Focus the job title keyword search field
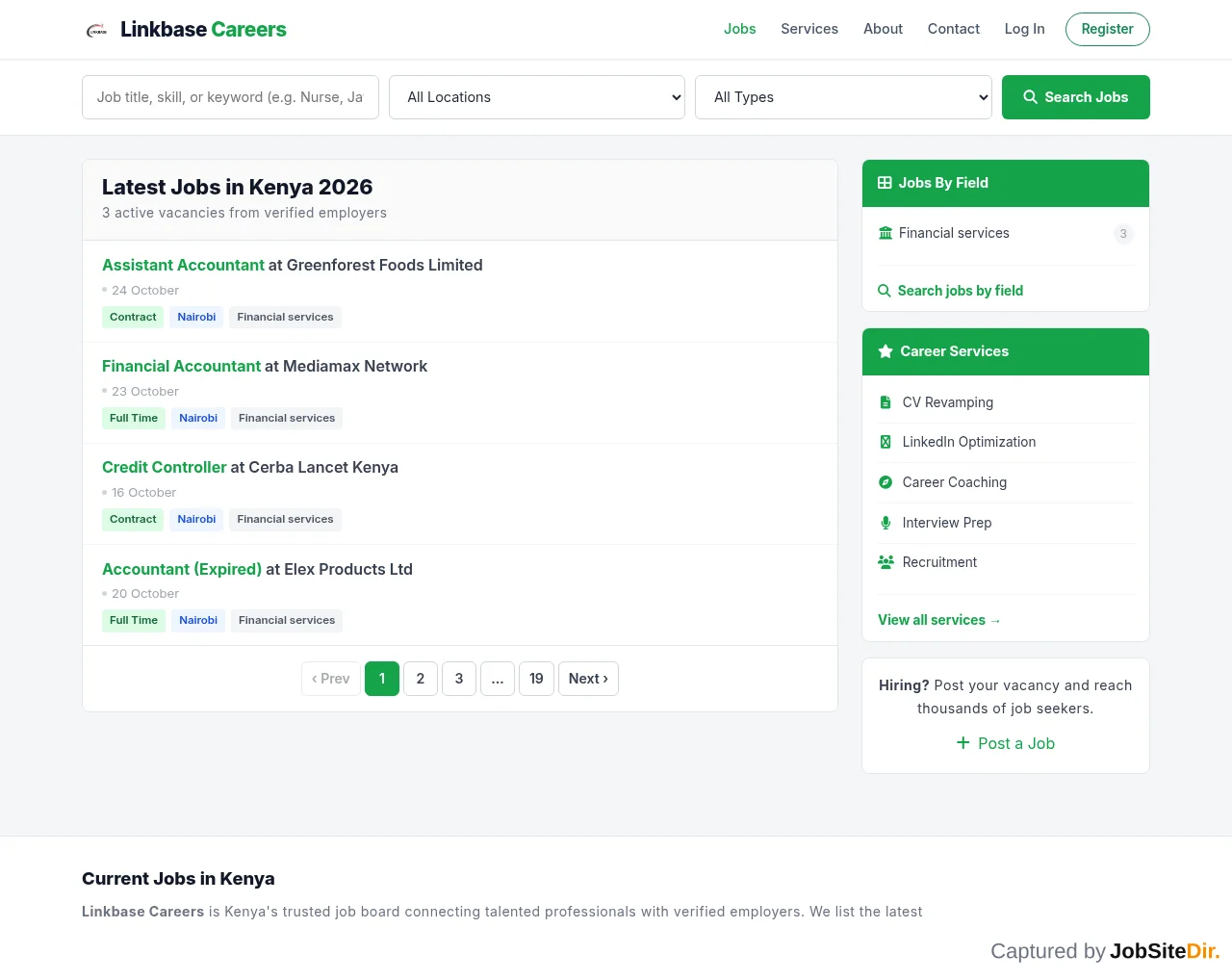Screen dimensions: 1232x980 (x=231, y=97)
